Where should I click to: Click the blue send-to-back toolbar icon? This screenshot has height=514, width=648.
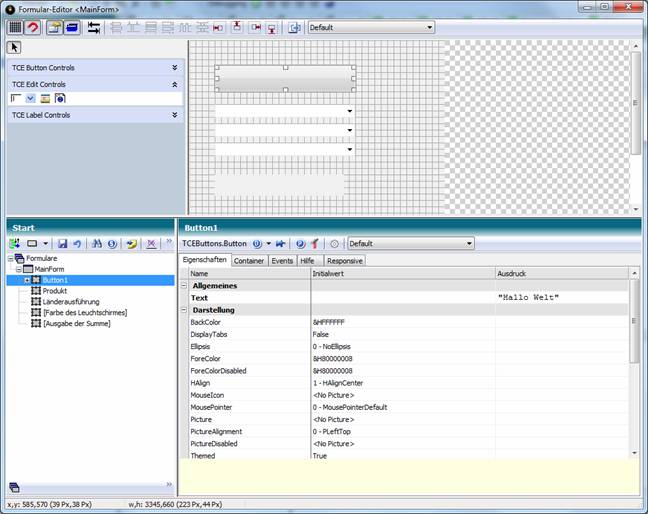72,28
